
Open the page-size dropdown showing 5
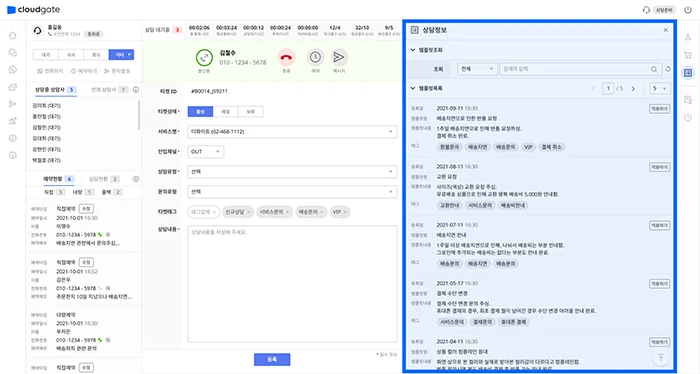(660, 88)
